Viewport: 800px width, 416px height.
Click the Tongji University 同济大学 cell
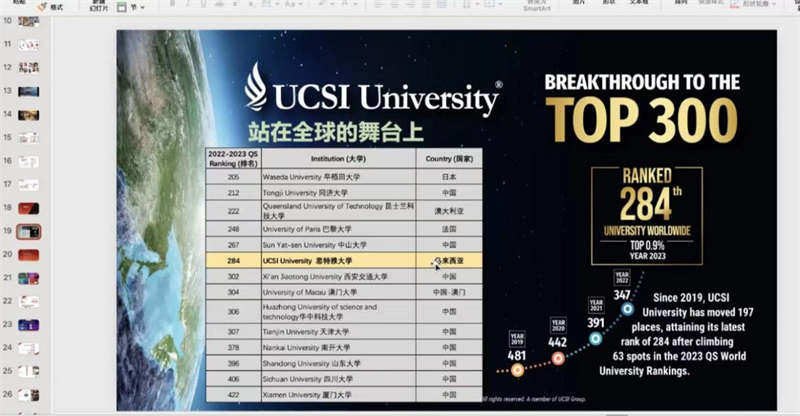pos(339,193)
